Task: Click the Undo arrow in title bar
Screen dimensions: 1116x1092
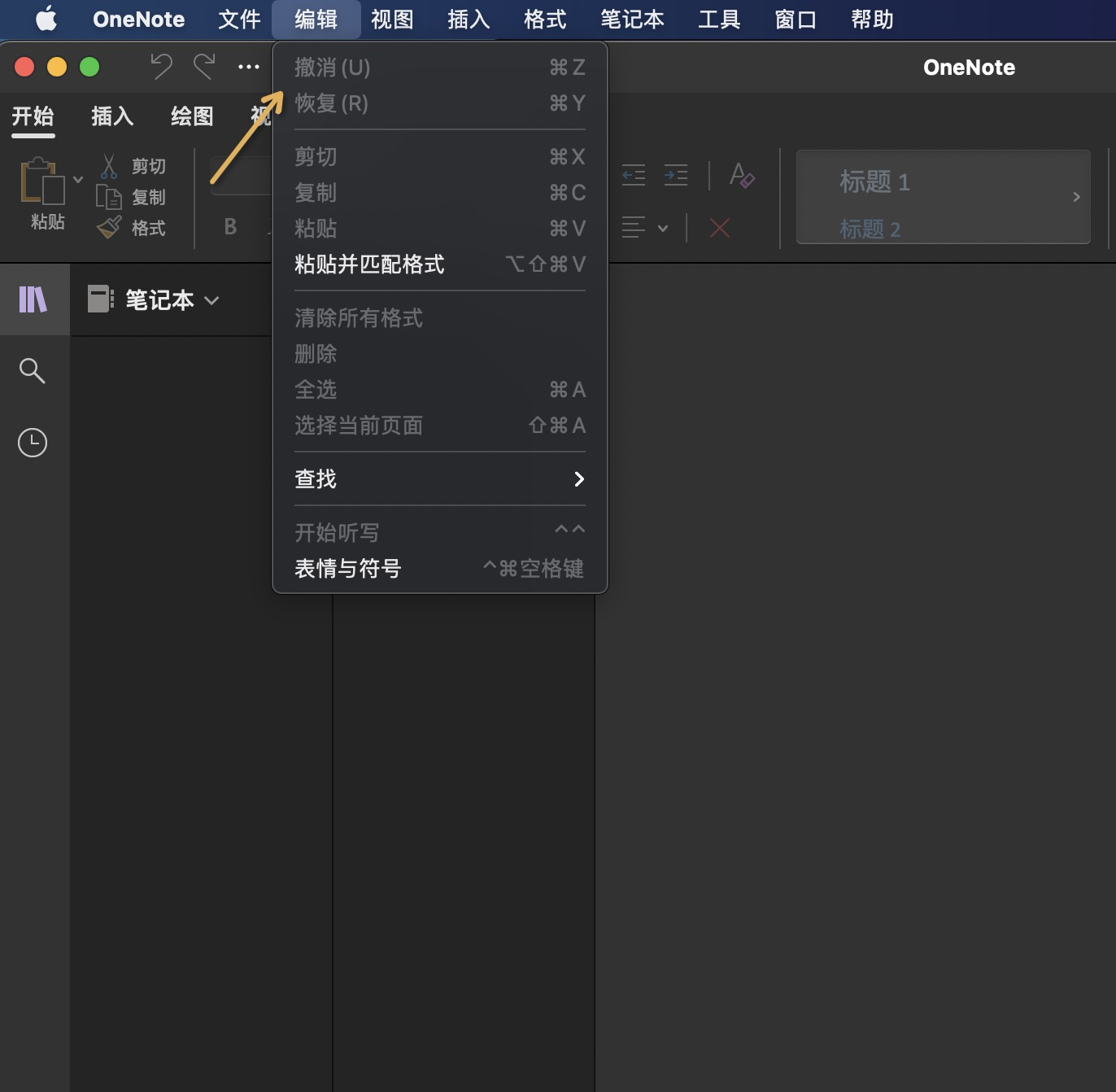Action: pyautogui.click(x=161, y=67)
